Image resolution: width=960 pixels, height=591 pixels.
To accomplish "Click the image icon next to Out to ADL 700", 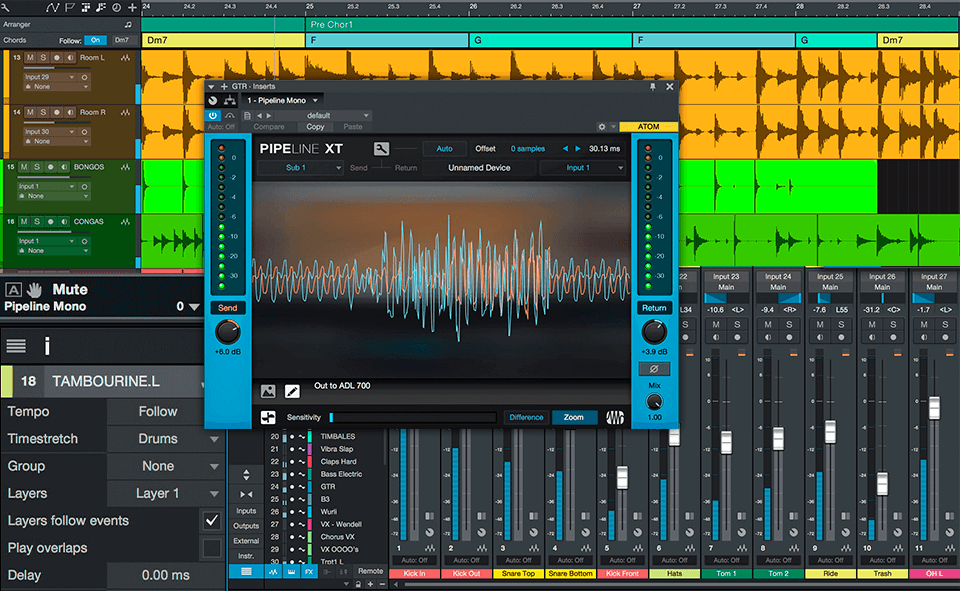I will point(266,391).
